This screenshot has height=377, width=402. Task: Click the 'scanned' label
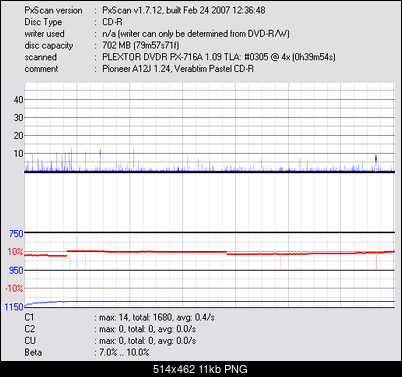[x=40, y=57]
